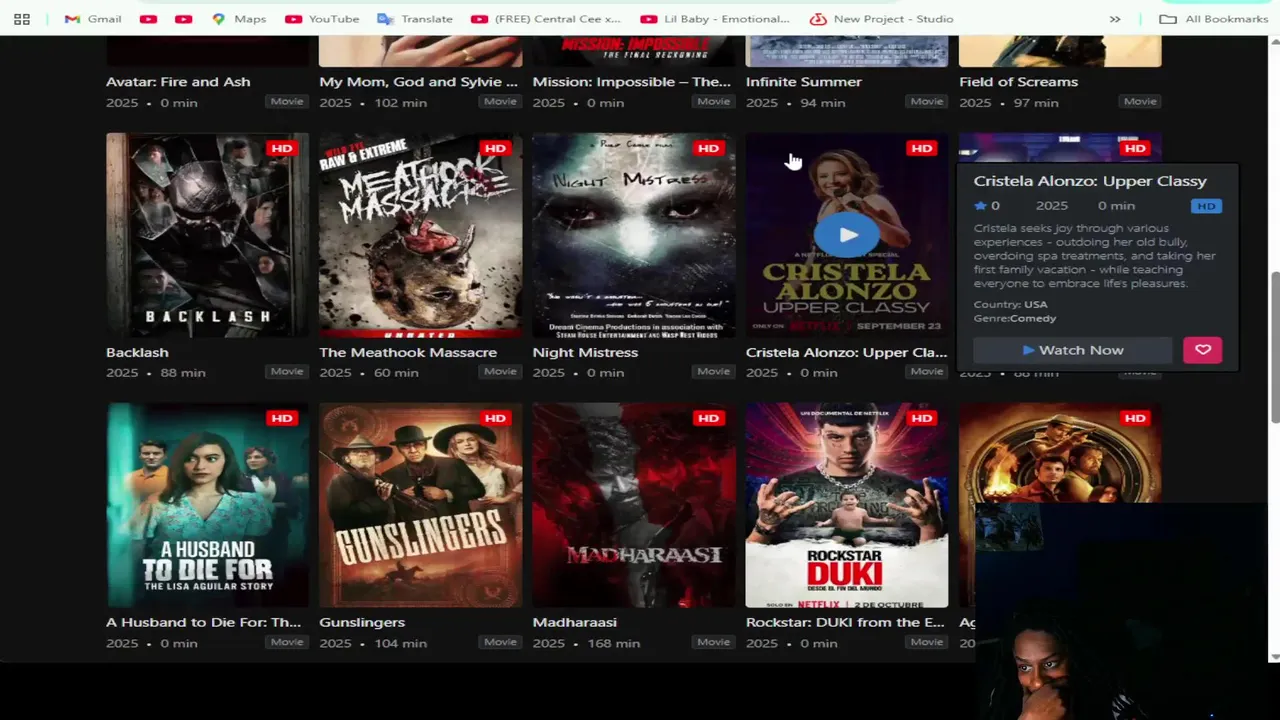Click A Husband to Die For title link

click(x=203, y=622)
